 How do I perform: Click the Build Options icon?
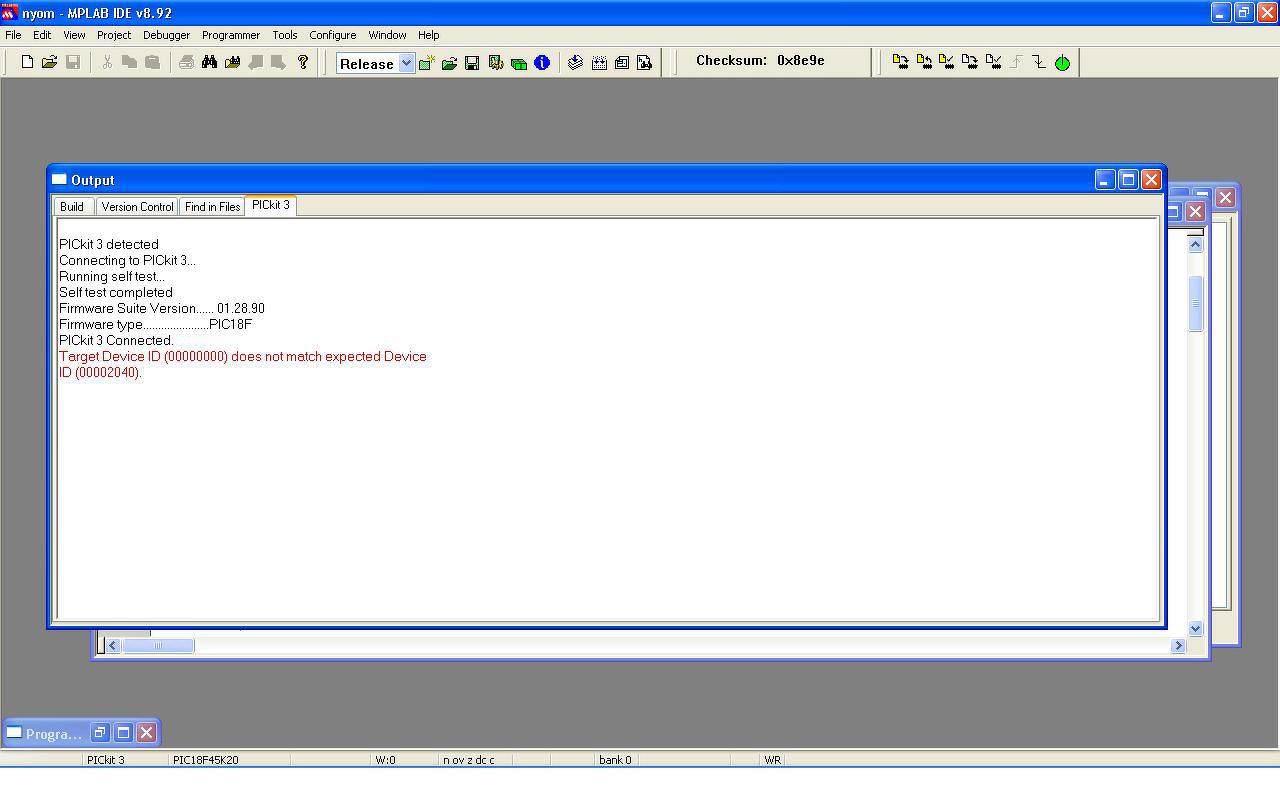click(495, 63)
